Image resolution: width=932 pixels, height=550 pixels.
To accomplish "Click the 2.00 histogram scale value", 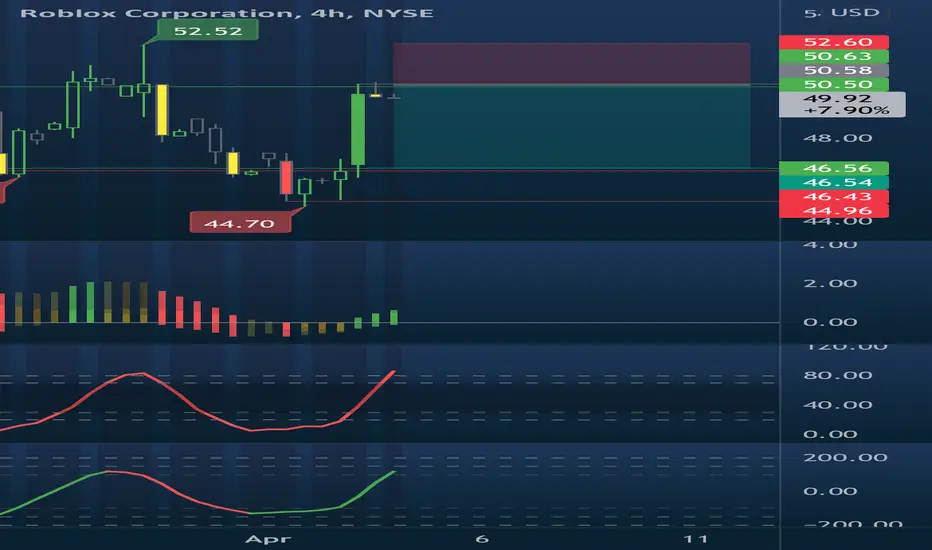I will click(830, 283).
